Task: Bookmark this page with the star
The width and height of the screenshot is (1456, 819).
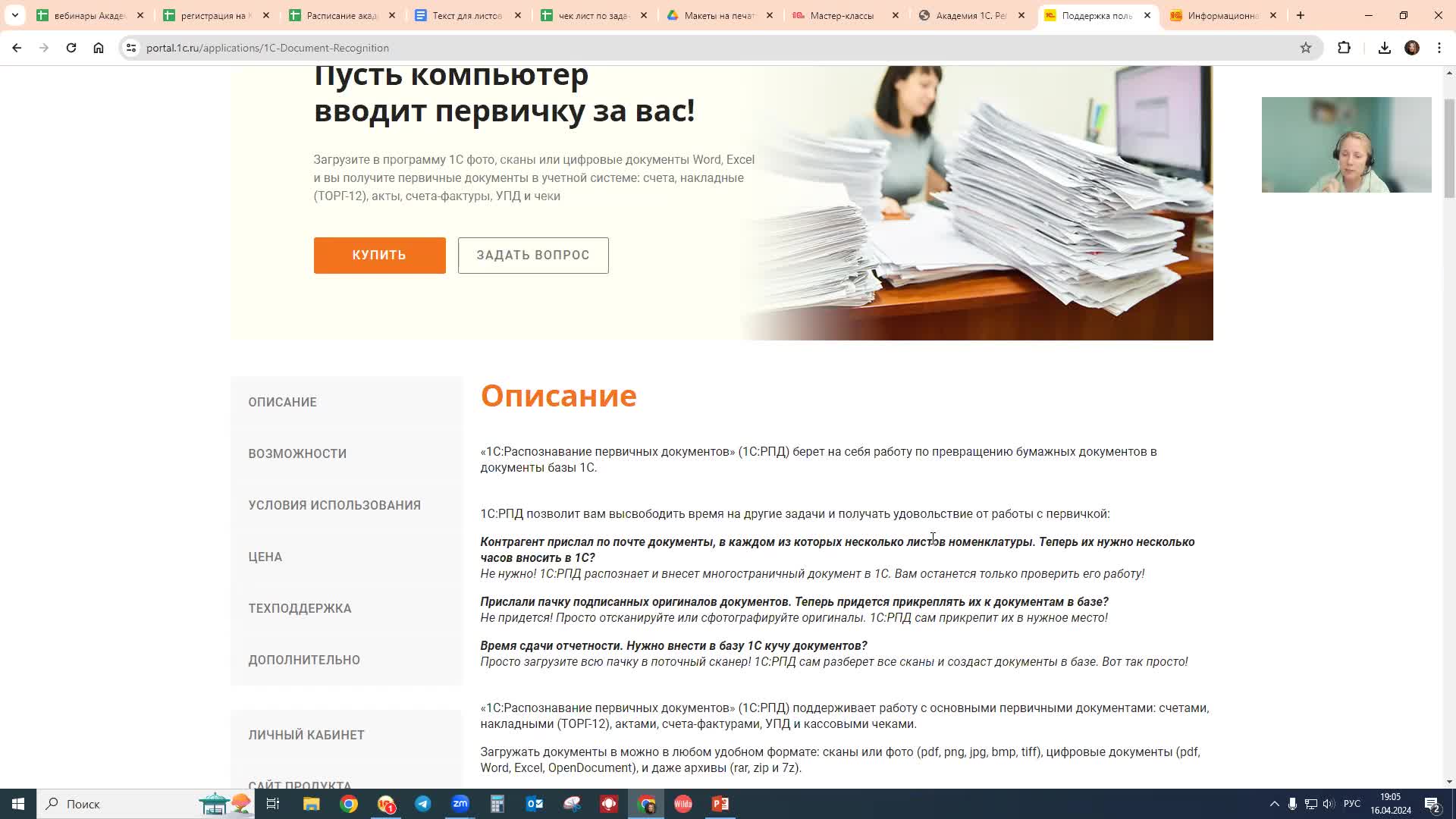Action: (1306, 48)
